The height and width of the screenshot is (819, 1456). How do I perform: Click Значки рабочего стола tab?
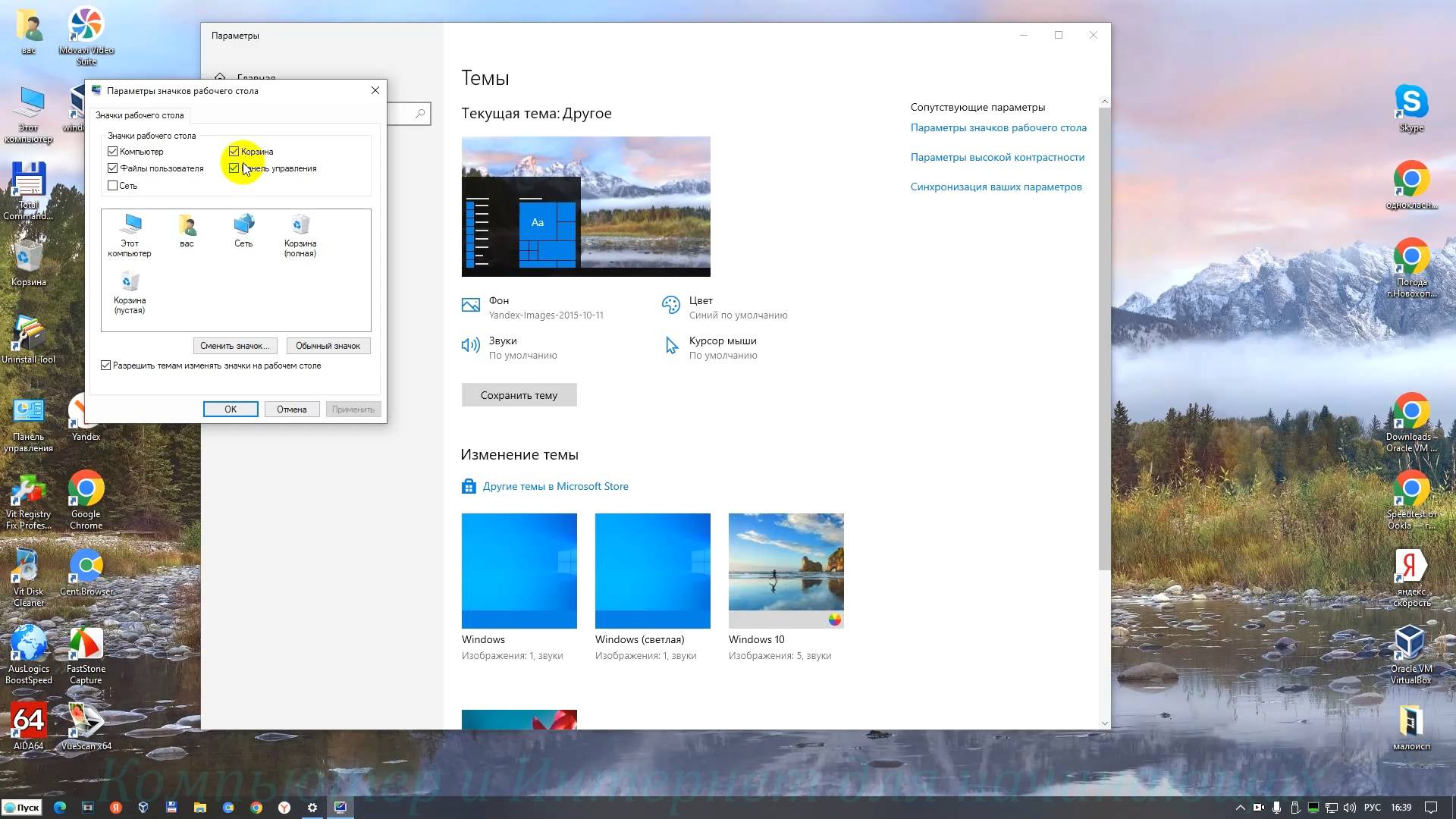(x=140, y=115)
